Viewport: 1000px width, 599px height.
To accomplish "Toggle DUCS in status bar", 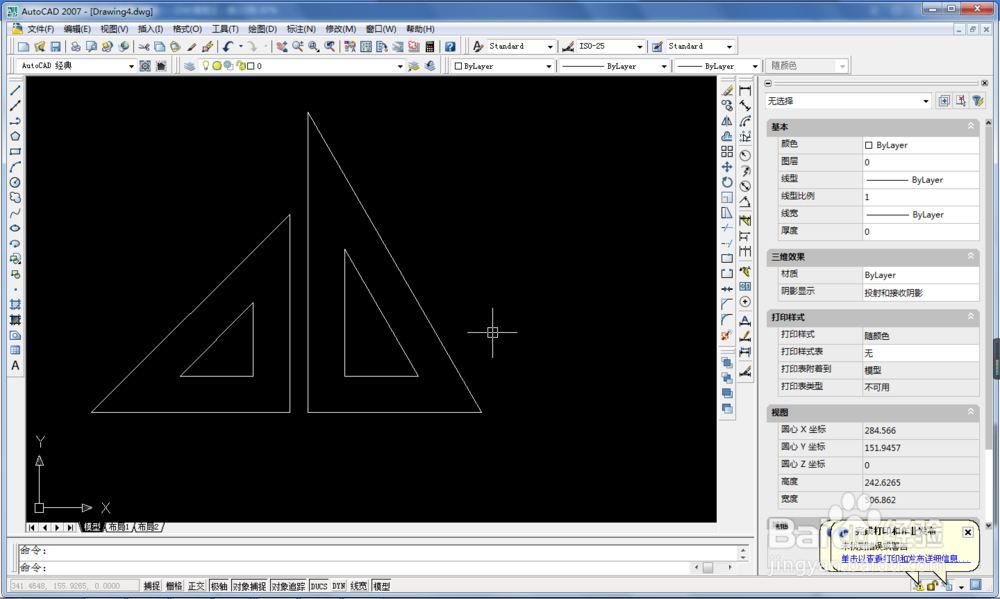I will [x=319, y=586].
